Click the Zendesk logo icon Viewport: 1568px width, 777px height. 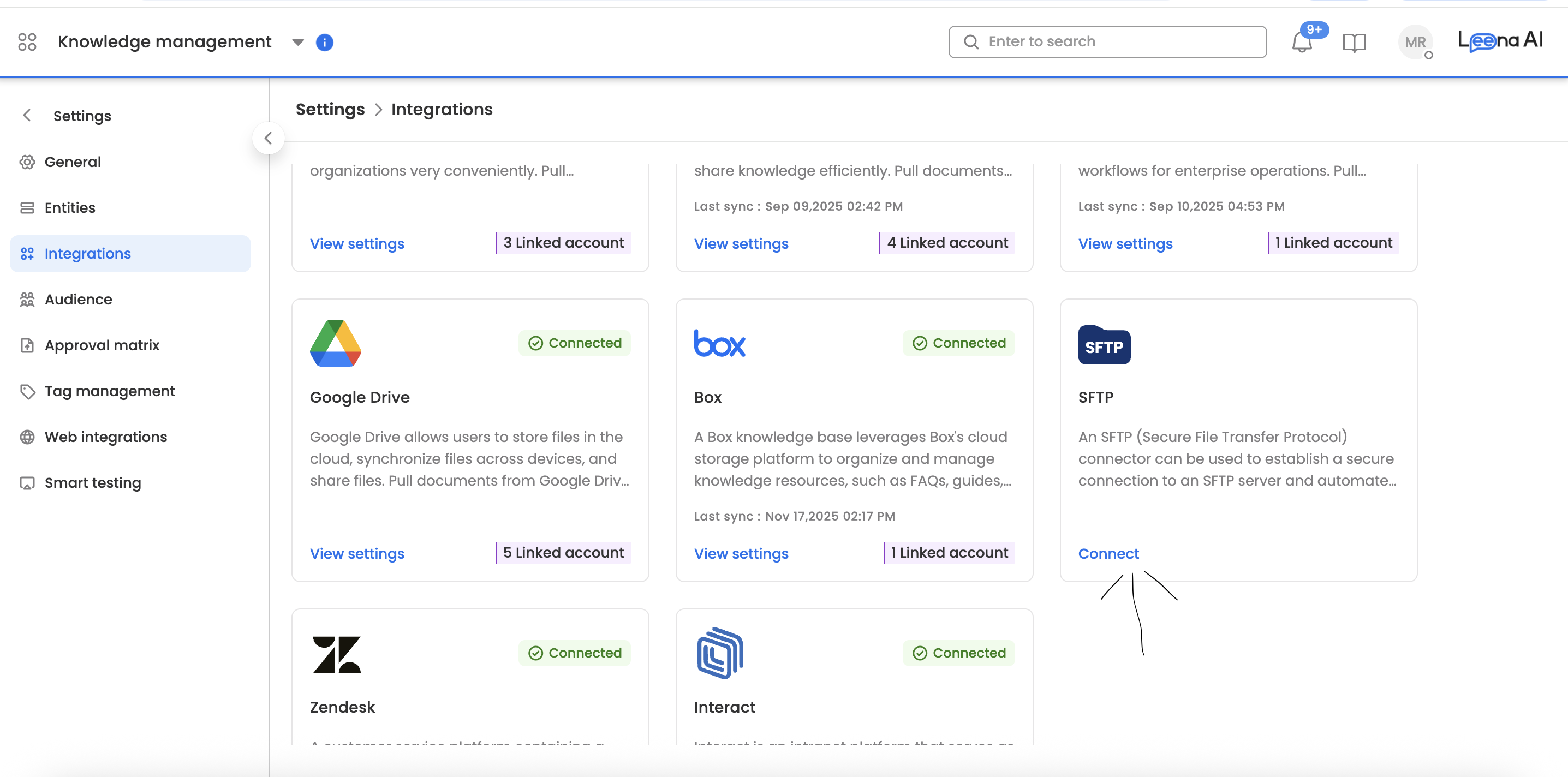click(337, 654)
